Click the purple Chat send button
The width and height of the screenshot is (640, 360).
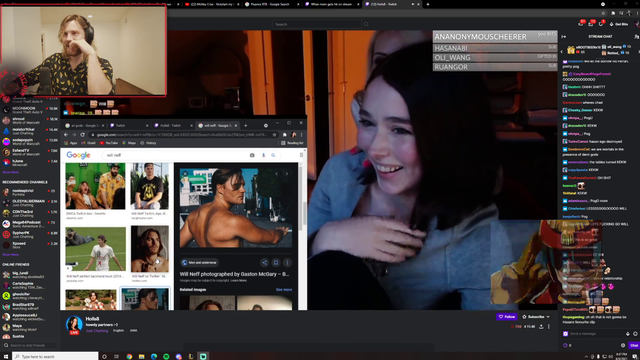pyautogui.click(x=634, y=345)
